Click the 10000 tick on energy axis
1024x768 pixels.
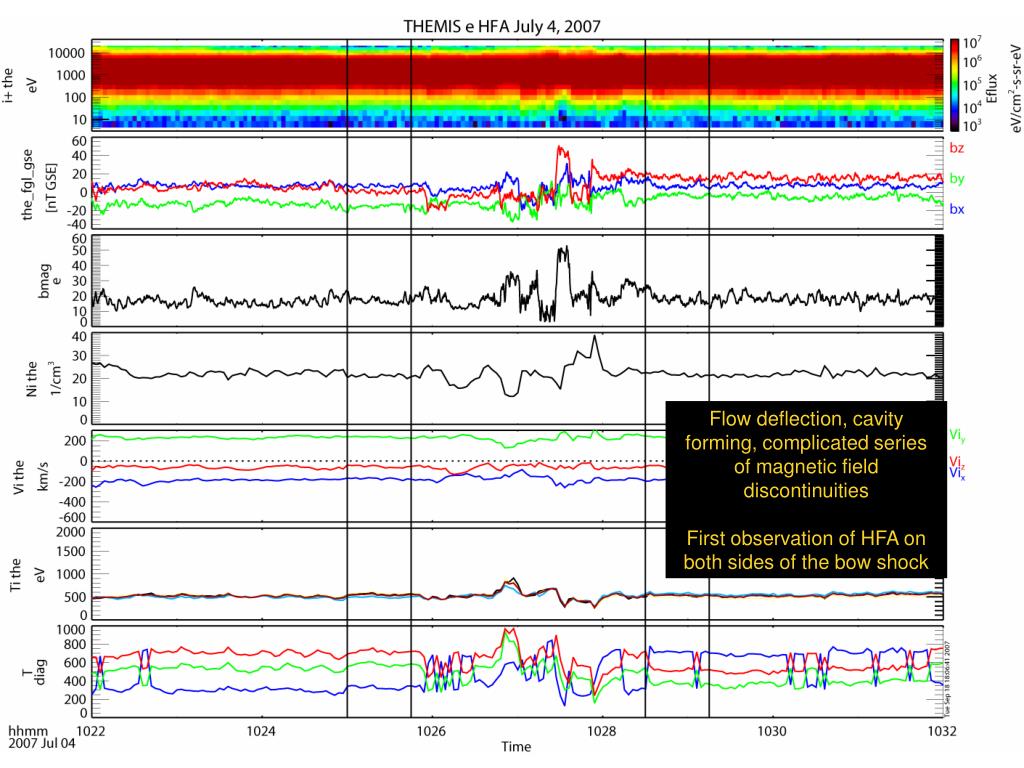pyautogui.click(x=66, y=54)
